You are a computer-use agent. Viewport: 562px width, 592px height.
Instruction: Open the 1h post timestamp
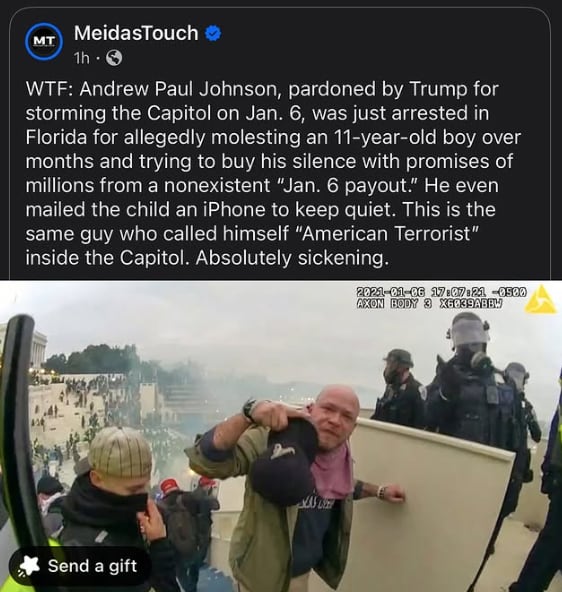coord(82,58)
